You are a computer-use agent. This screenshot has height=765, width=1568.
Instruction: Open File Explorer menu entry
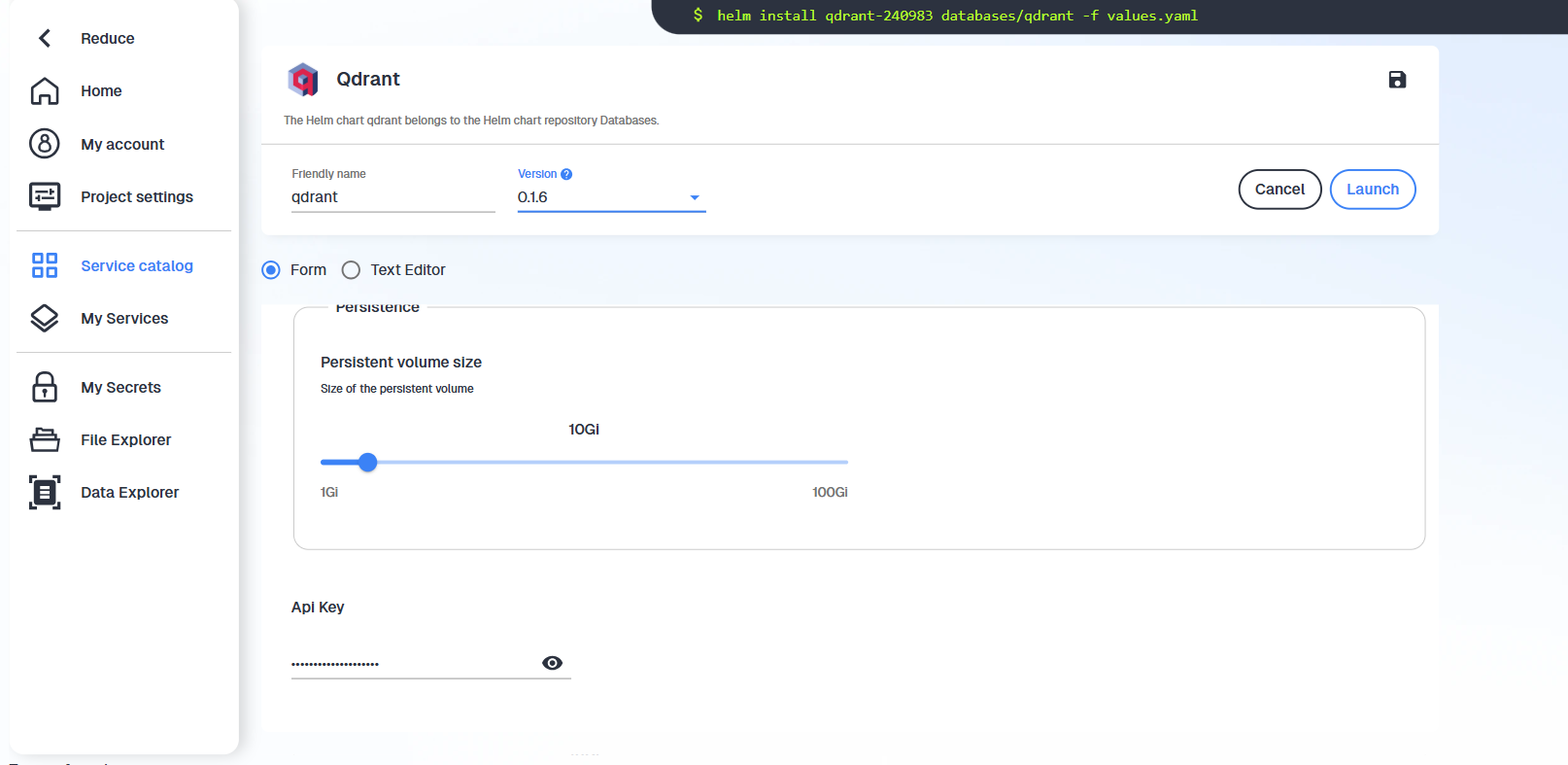125,440
